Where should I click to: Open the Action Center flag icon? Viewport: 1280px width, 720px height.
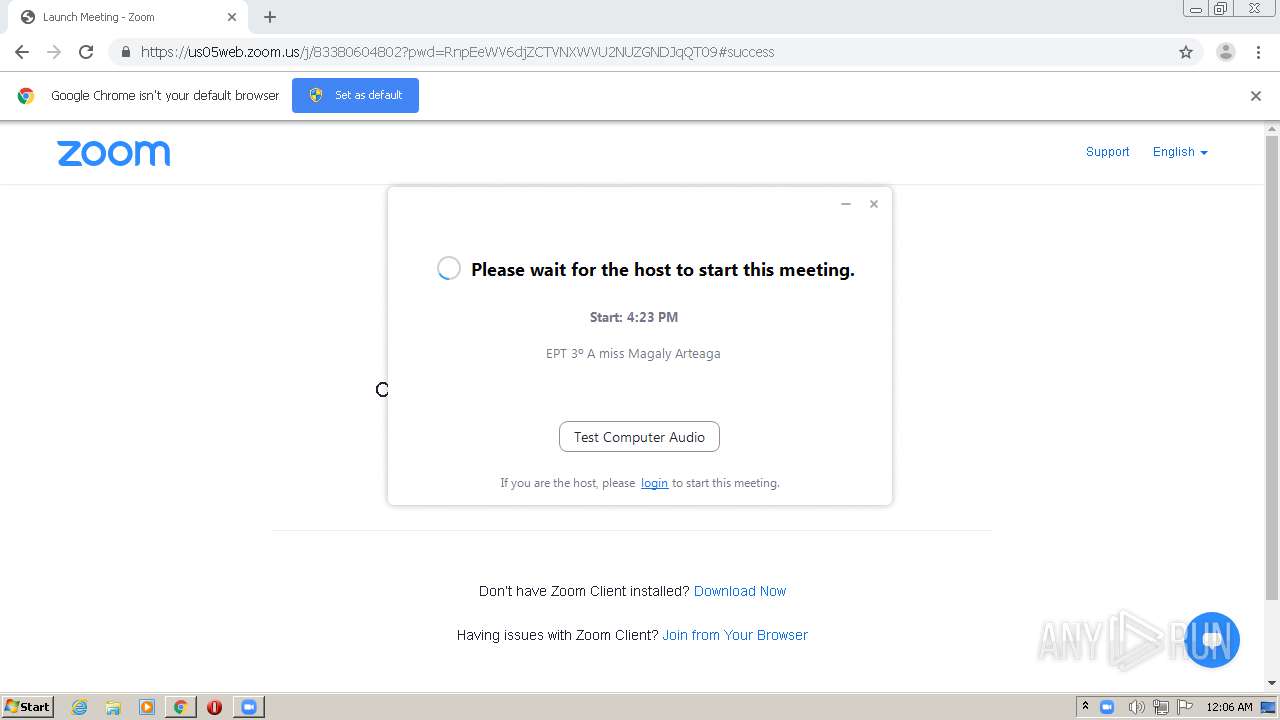[1185, 707]
